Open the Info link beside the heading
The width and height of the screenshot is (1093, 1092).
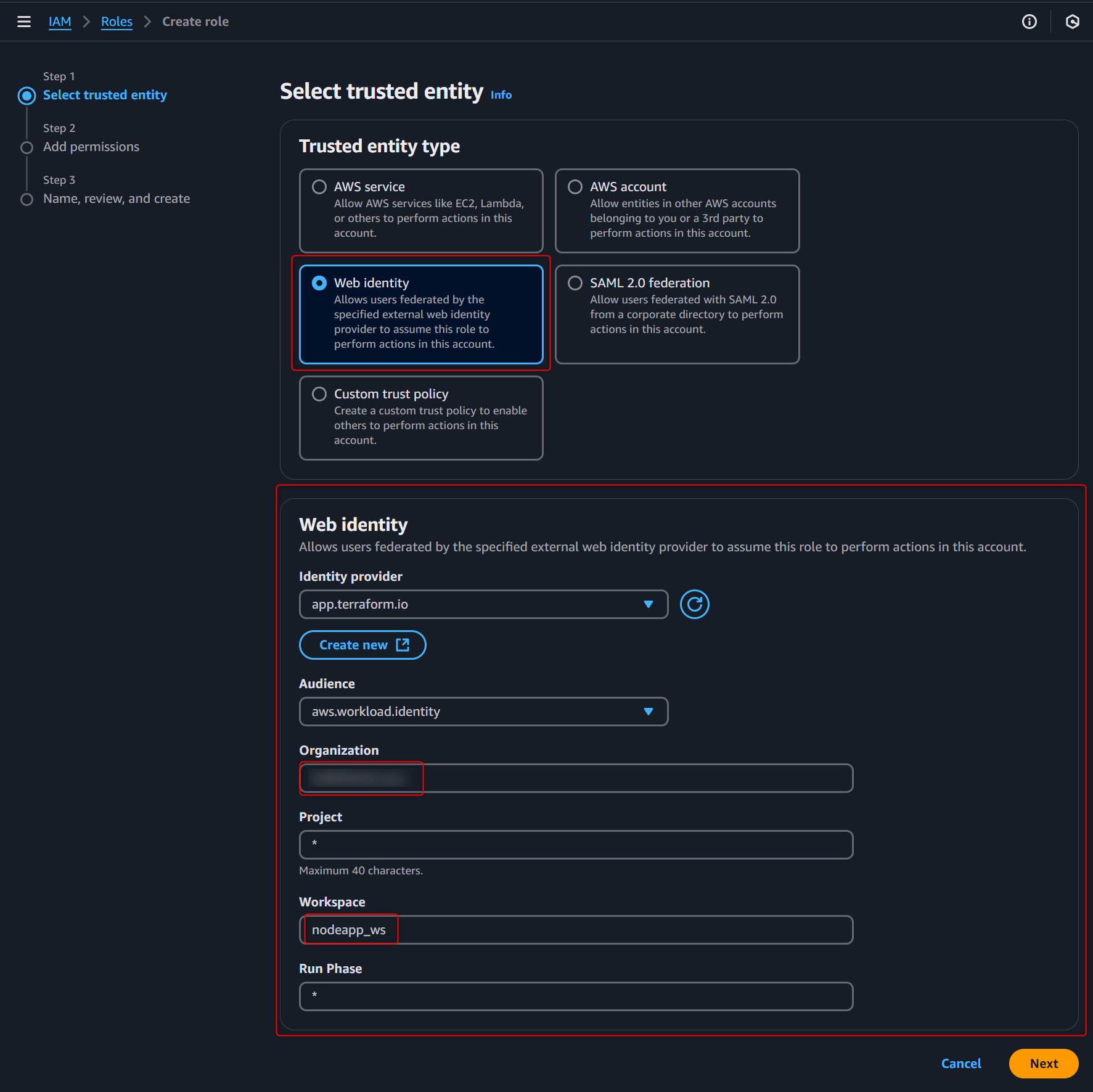(501, 95)
